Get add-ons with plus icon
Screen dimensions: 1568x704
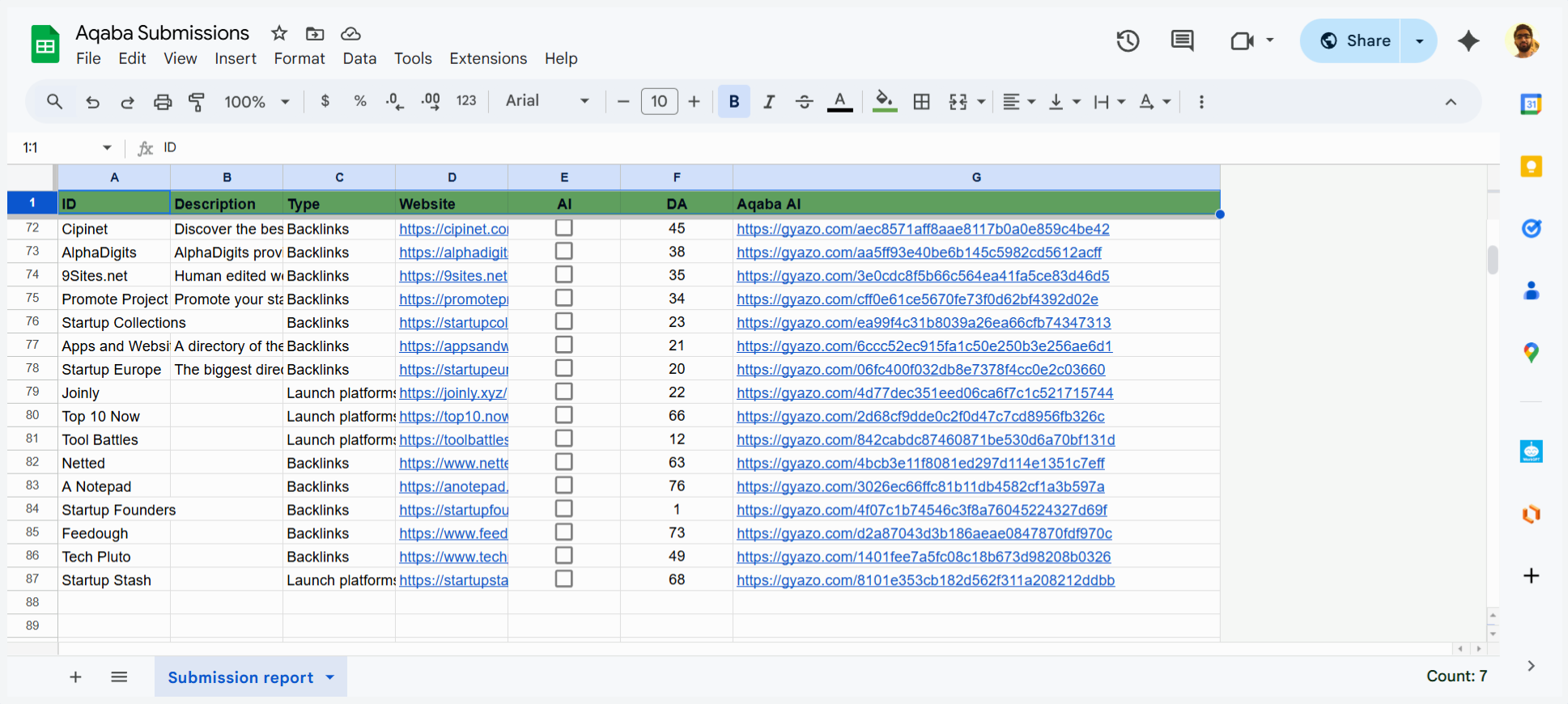(1531, 575)
